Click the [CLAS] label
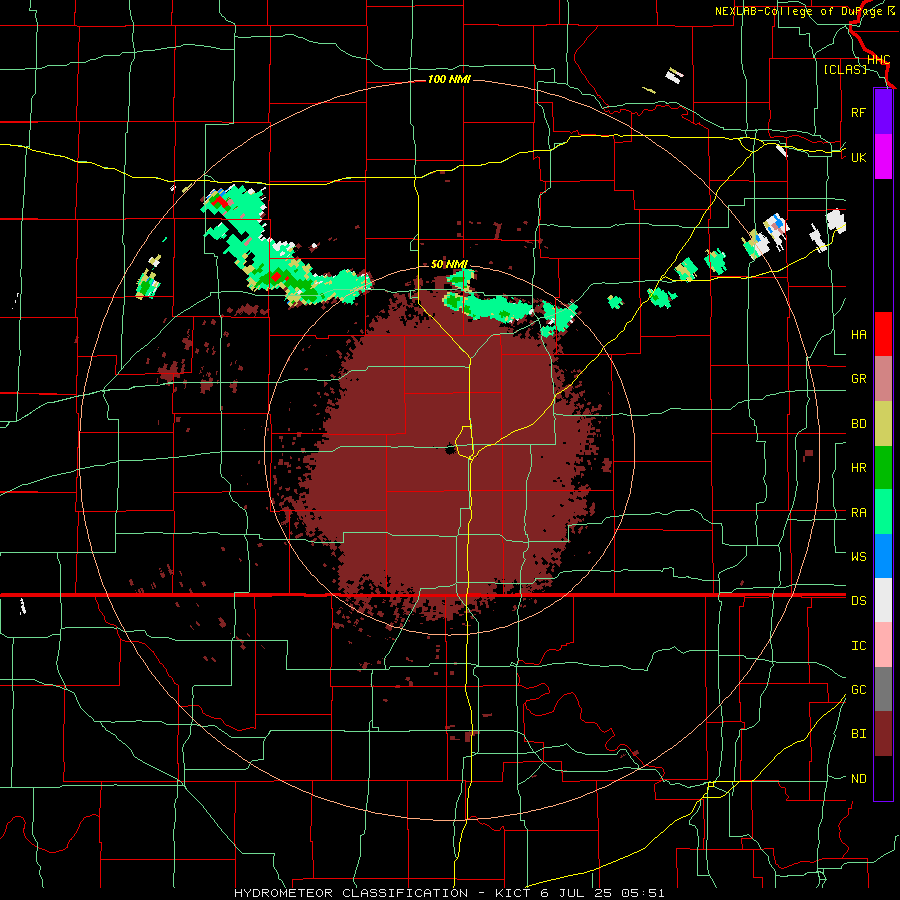Viewport: 900px width, 900px height. (x=845, y=69)
